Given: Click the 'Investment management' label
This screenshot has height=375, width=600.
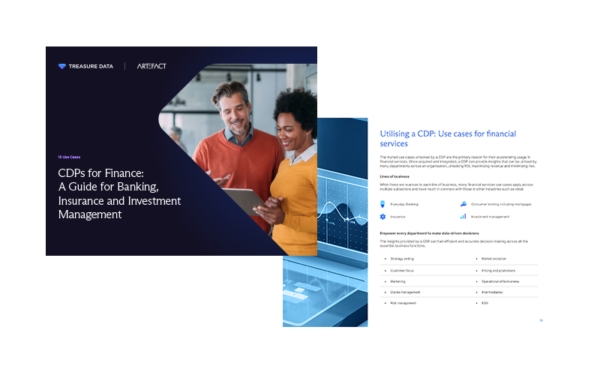Looking at the screenshot, I should pyautogui.click(x=490, y=217).
